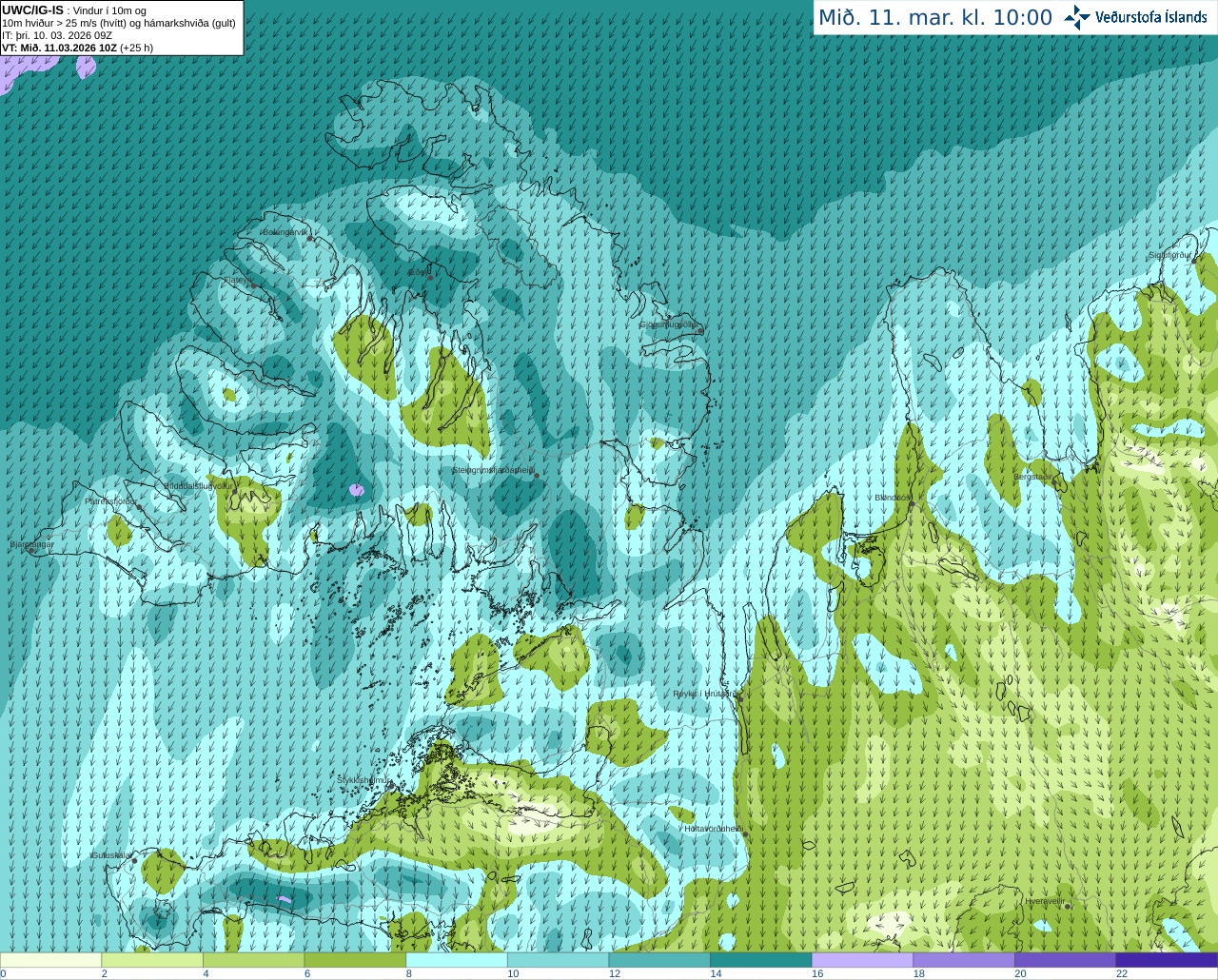Click the legend value '16'
The image size is (1218, 980).
tap(817, 973)
